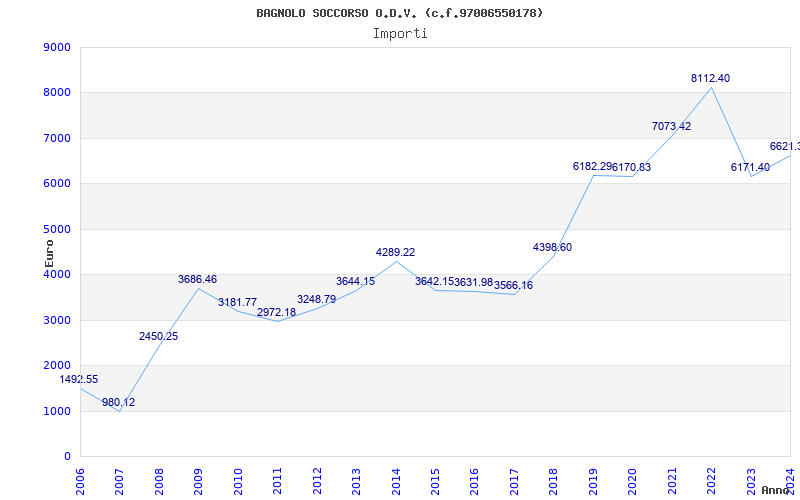Select the 3248.79 data label
The height and width of the screenshot is (500, 800).
[x=316, y=299]
